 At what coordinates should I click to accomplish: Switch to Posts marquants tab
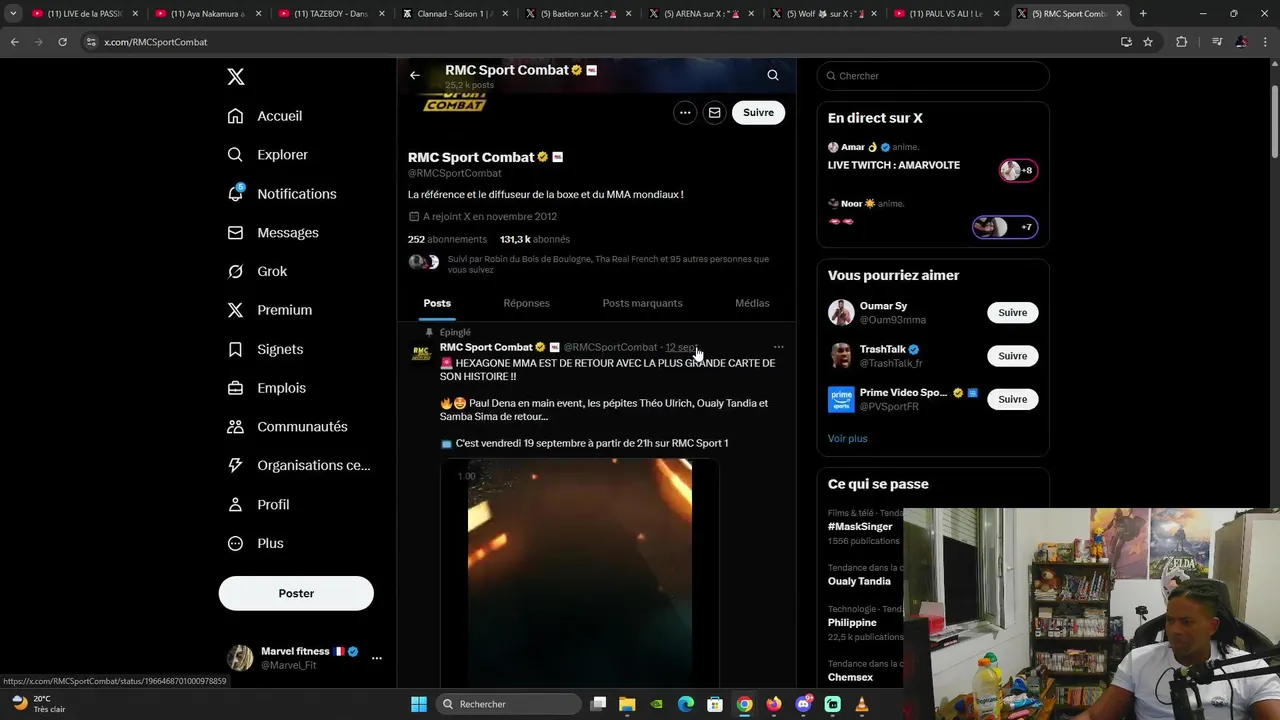pyautogui.click(x=642, y=303)
